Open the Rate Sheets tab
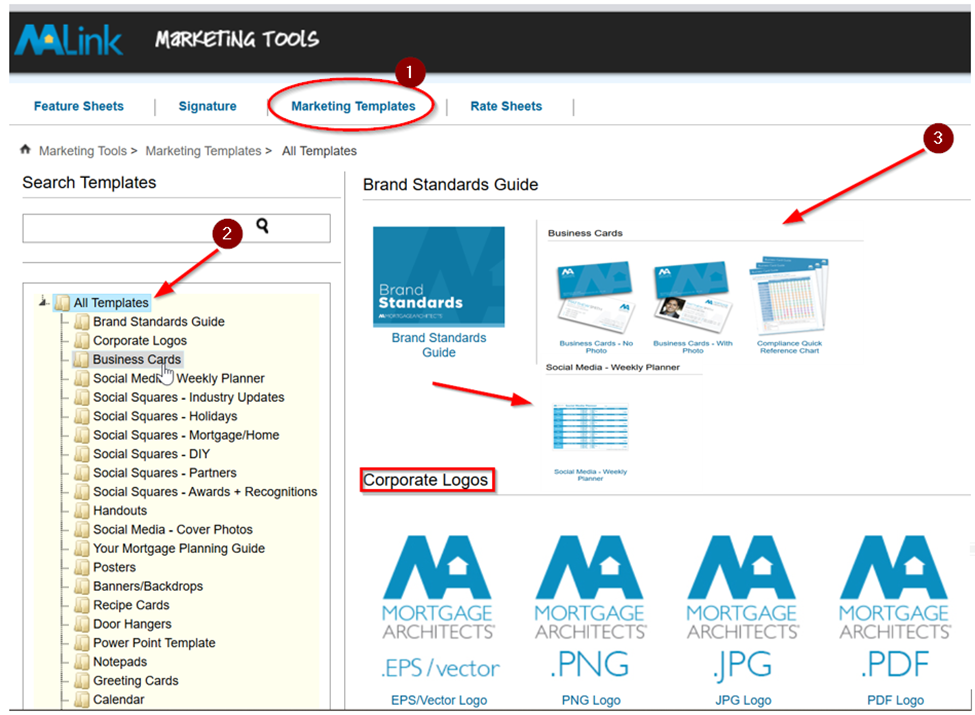Viewport: 975px width, 715px height. [506, 106]
